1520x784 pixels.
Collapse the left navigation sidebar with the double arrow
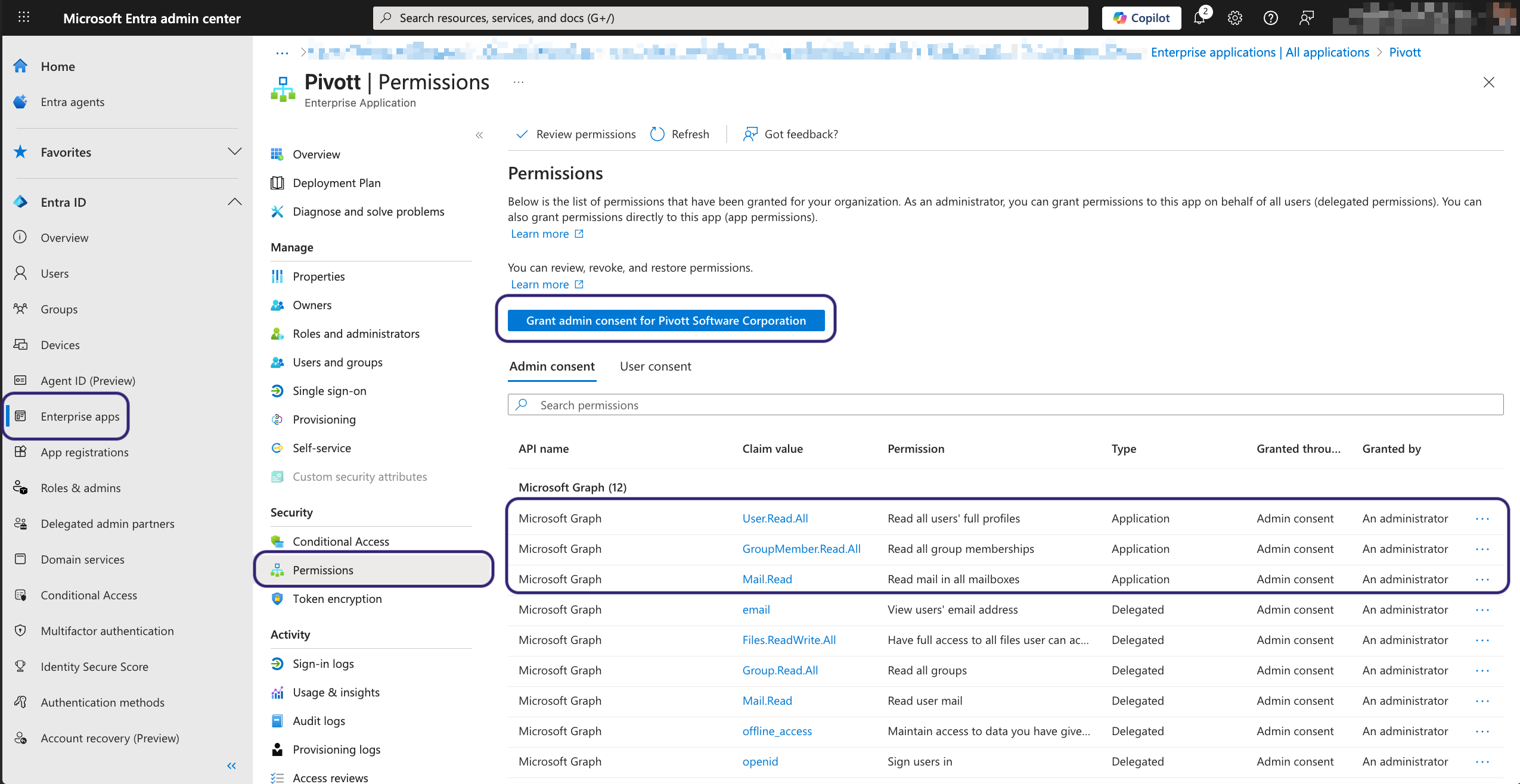click(x=231, y=766)
